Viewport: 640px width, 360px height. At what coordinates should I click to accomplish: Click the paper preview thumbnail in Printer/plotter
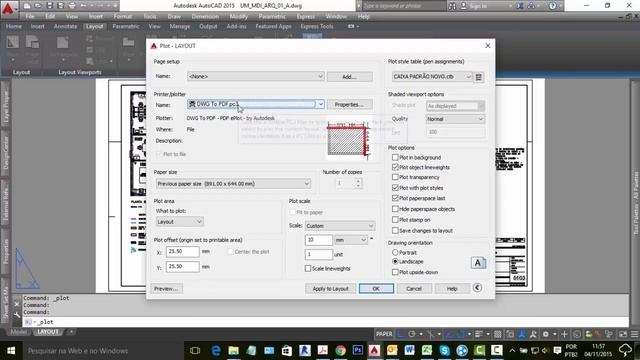coord(349,140)
